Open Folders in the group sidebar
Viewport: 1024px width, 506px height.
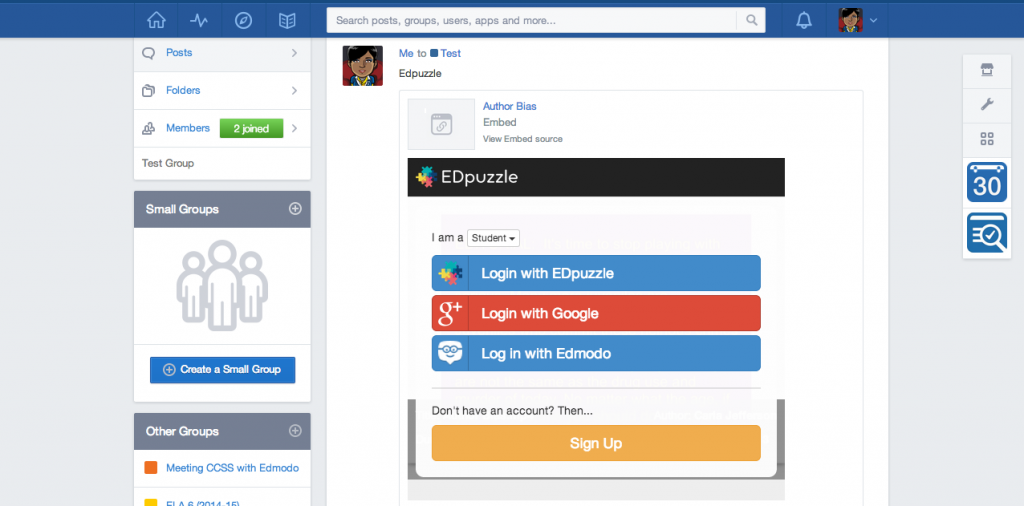tap(183, 90)
